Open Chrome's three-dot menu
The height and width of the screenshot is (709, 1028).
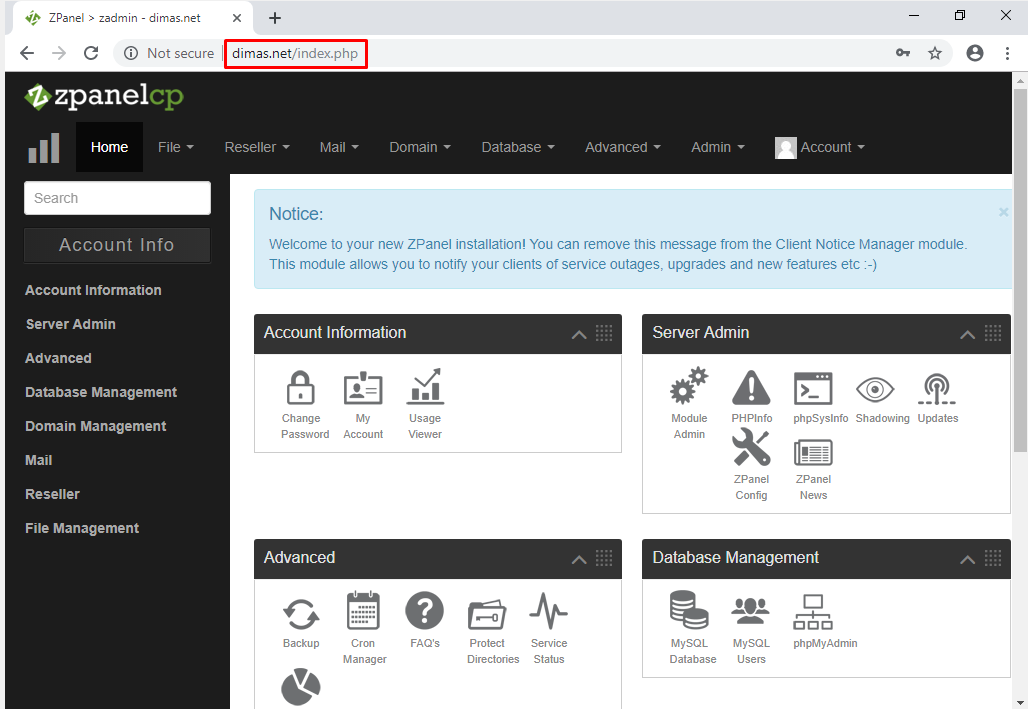(1007, 53)
